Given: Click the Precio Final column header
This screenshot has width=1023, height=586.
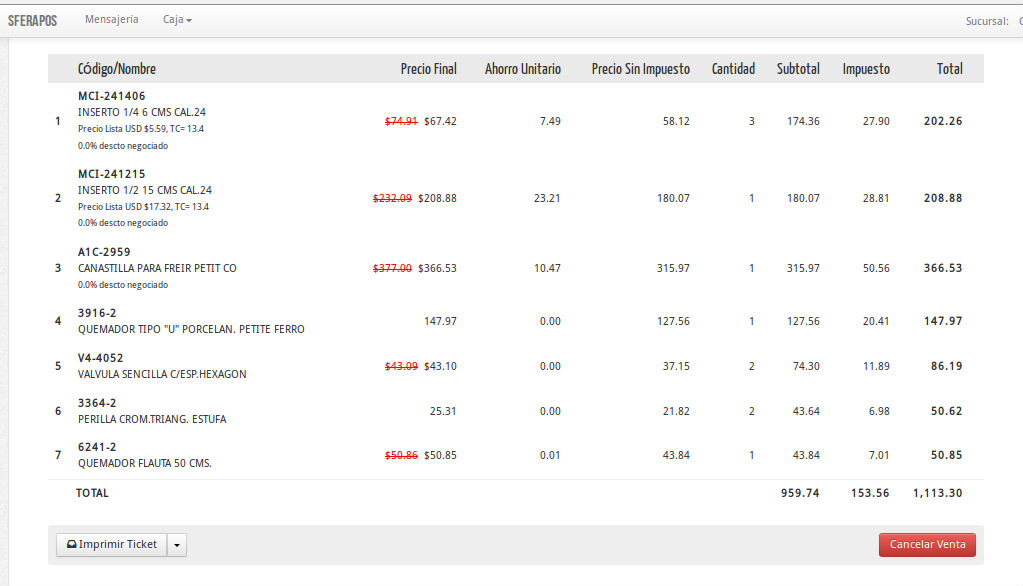Looking at the screenshot, I should pyautogui.click(x=428, y=69).
